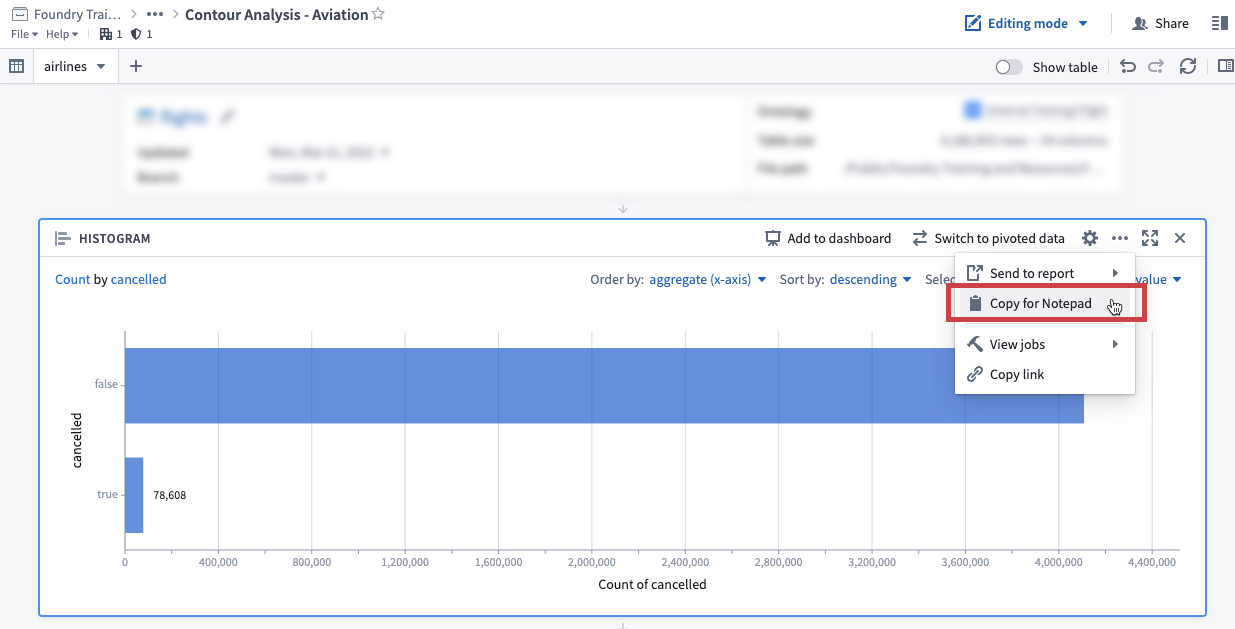Open the table icon left of airlines tab

(x=16, y=67)
